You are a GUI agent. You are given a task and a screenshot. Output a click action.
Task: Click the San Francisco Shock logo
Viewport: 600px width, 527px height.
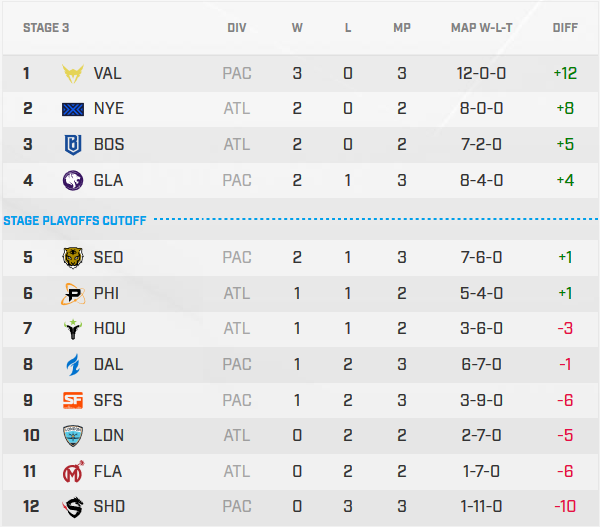pos(73,400)
